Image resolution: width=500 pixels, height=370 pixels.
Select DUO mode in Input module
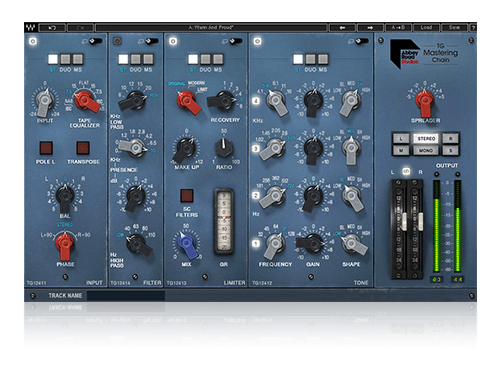tap(65, 59)
